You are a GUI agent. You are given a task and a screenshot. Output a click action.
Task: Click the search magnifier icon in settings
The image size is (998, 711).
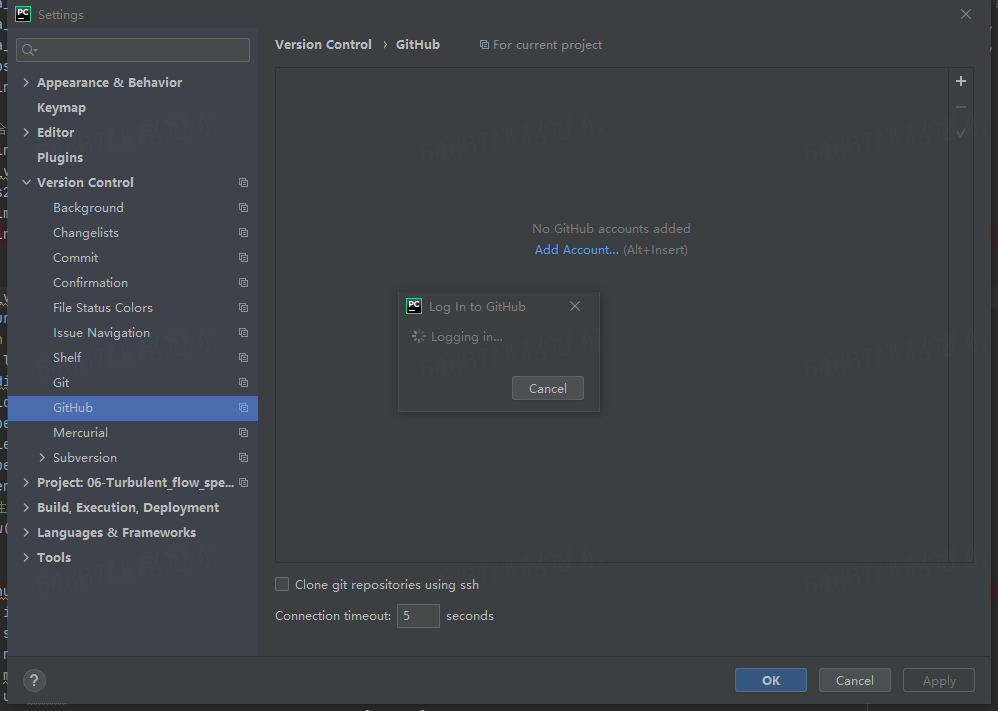click(29, 50)
